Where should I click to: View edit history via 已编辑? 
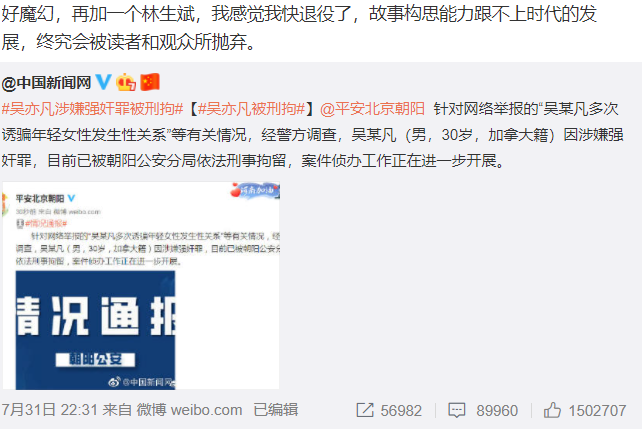(x=276, y=410)
